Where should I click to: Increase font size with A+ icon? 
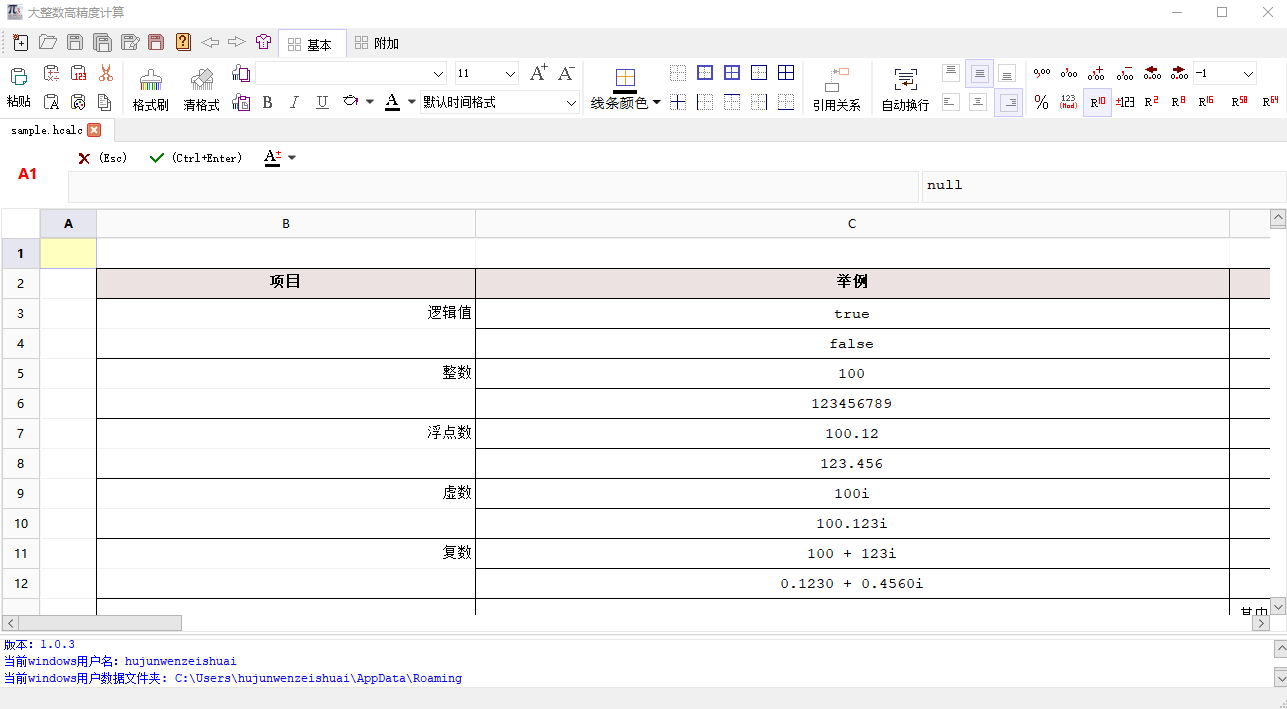(x=539, y=73)
